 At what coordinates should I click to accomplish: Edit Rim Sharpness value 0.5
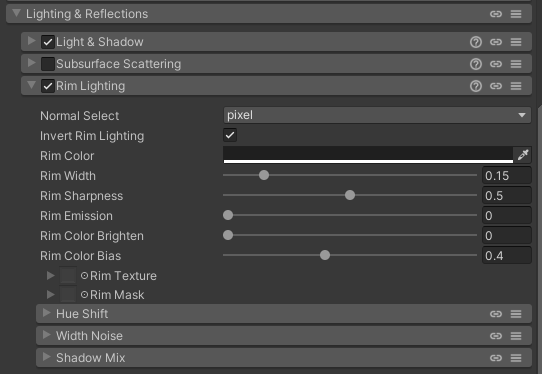507,196
